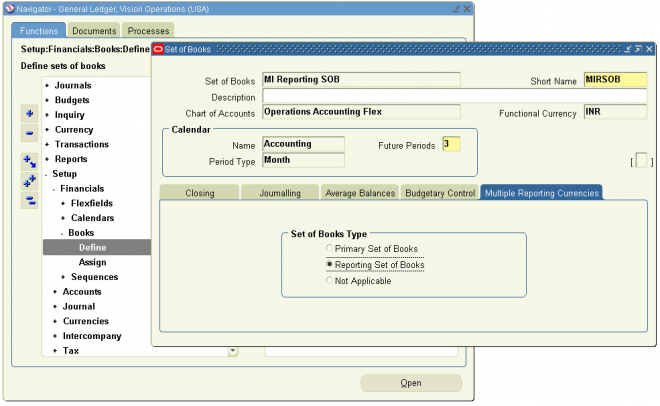Screen dimensions: 660x406
Task: Minimize the Navigator window
Action: tap(456, 9)
